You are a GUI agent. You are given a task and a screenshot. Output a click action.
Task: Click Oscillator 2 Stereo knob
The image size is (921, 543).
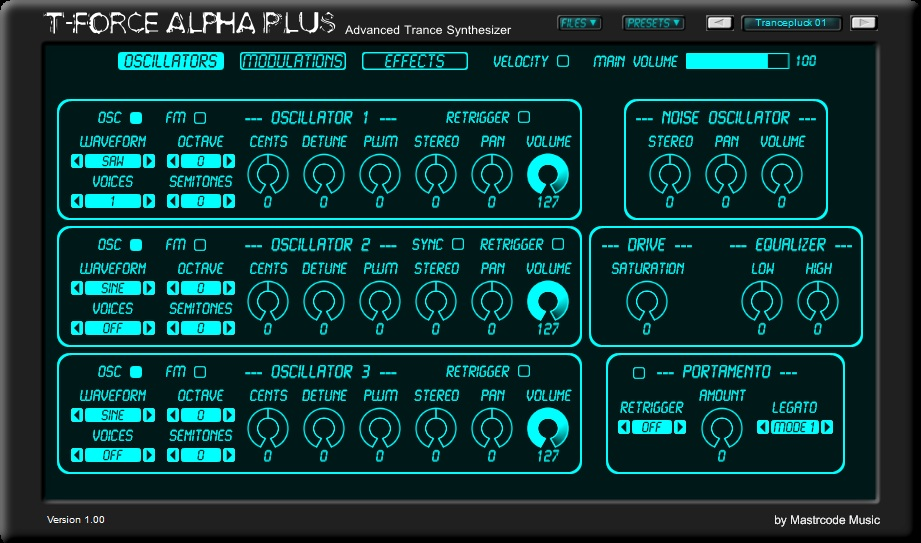click(x=436, y=301)
